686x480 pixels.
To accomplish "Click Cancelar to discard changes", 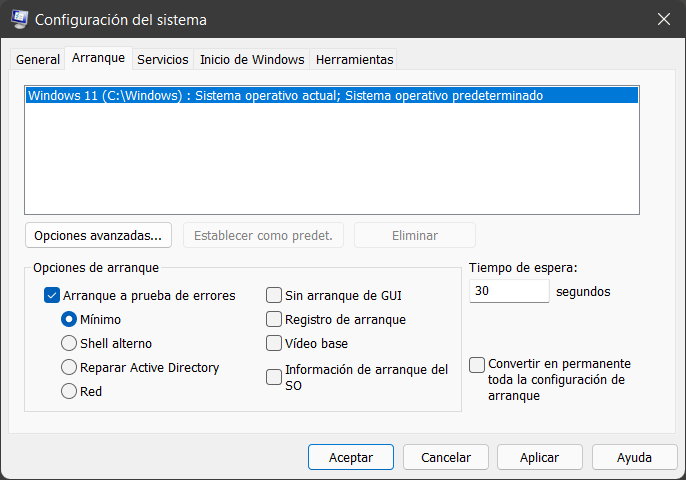I will pyautogui.click(x=445, y=457).
